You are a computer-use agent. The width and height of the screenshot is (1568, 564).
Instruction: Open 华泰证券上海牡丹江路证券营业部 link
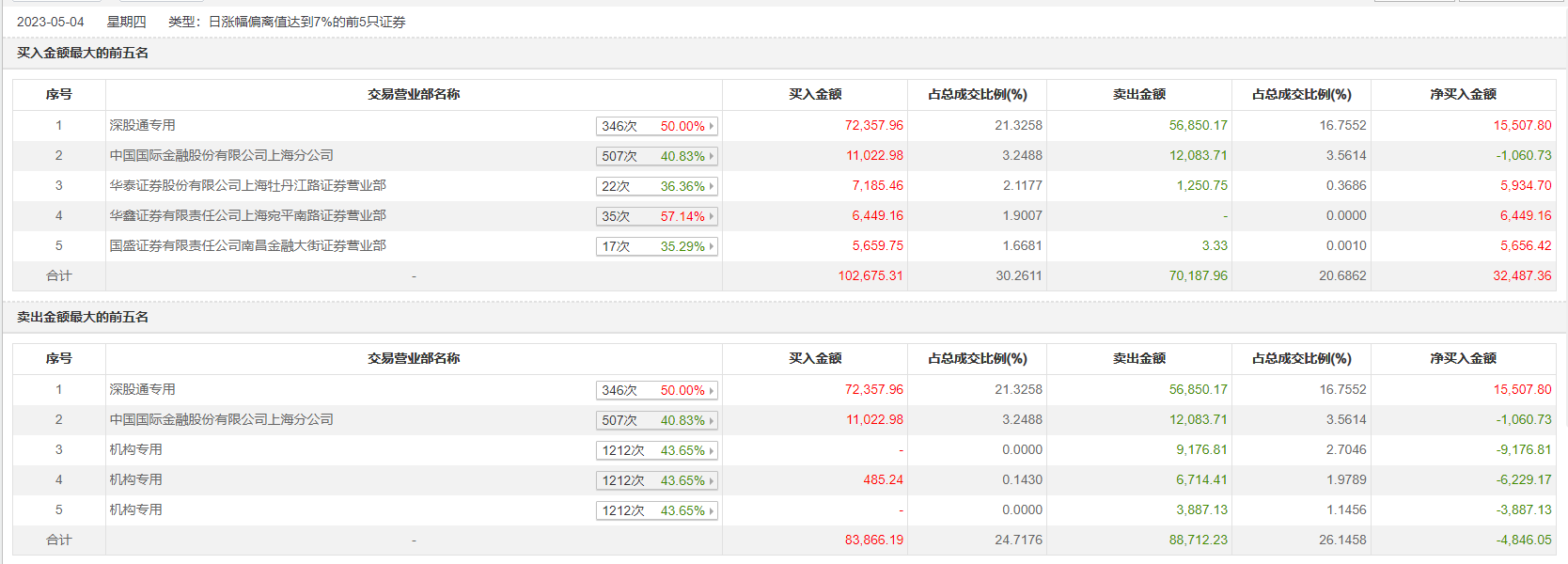(x=247, y=185)
